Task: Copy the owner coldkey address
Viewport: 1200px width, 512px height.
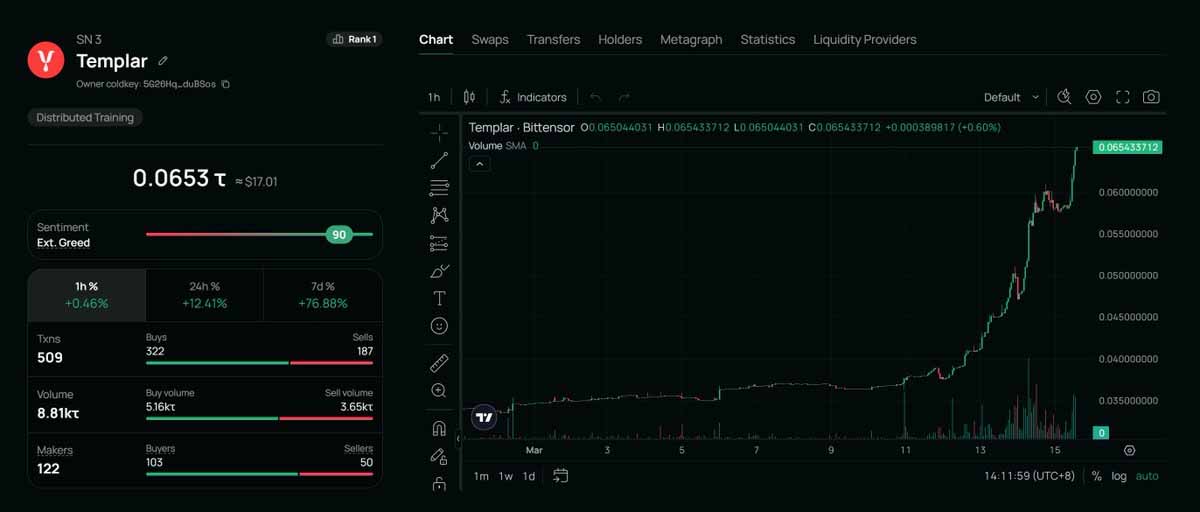Action: pyautogui.click(x=225, y=84)
